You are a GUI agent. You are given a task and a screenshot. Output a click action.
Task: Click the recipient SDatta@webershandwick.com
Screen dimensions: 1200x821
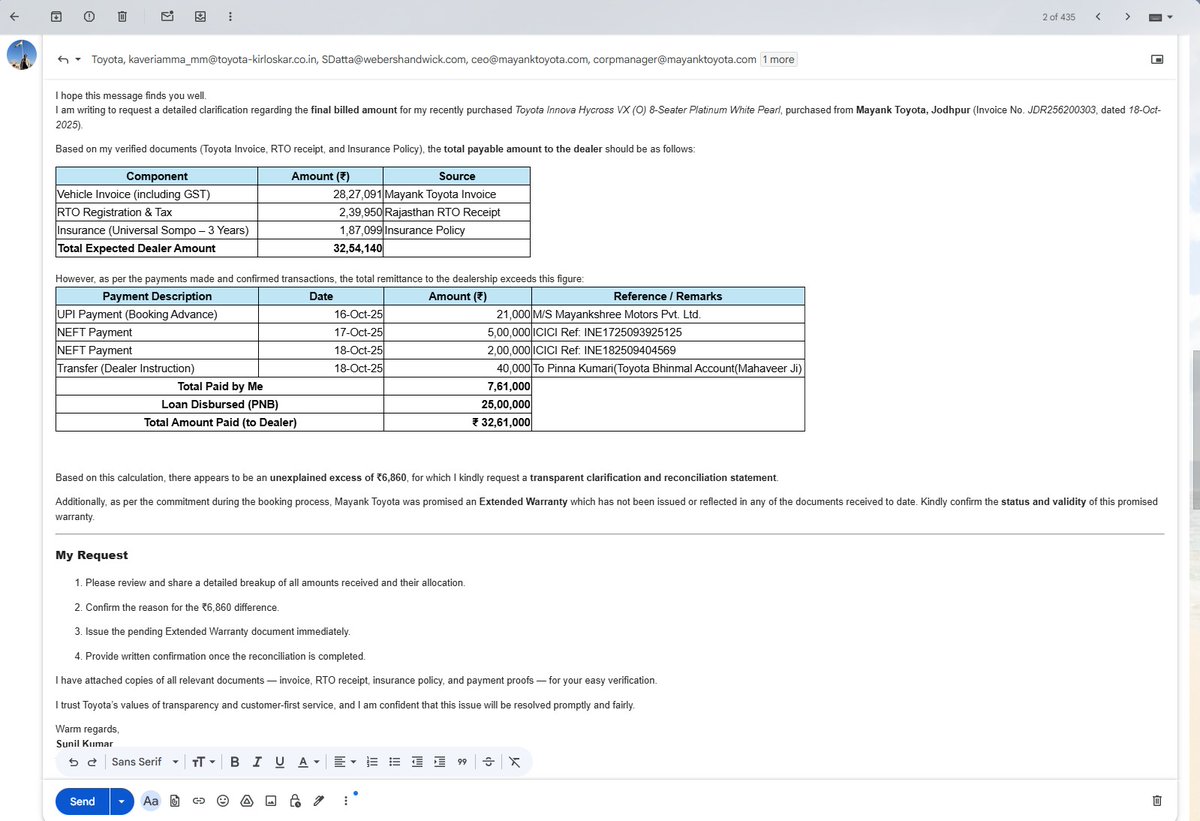click(x=393, y=60)
